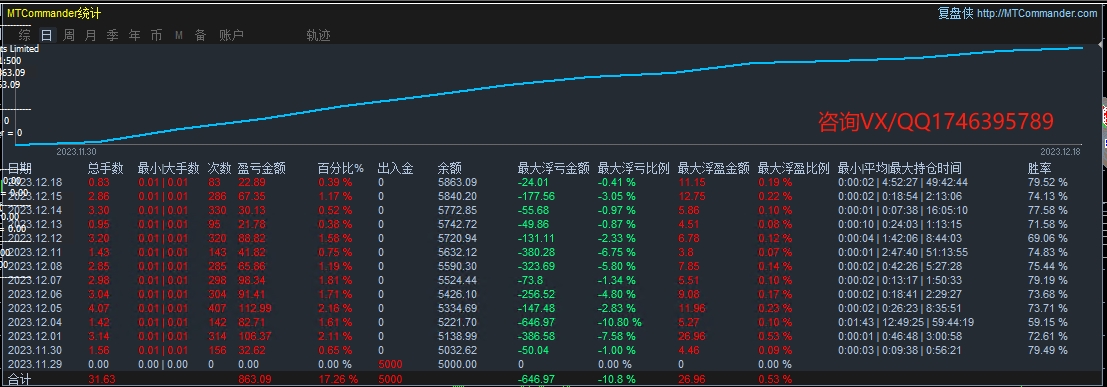
Task: Click the trade count 330
Action: [217, 210]
